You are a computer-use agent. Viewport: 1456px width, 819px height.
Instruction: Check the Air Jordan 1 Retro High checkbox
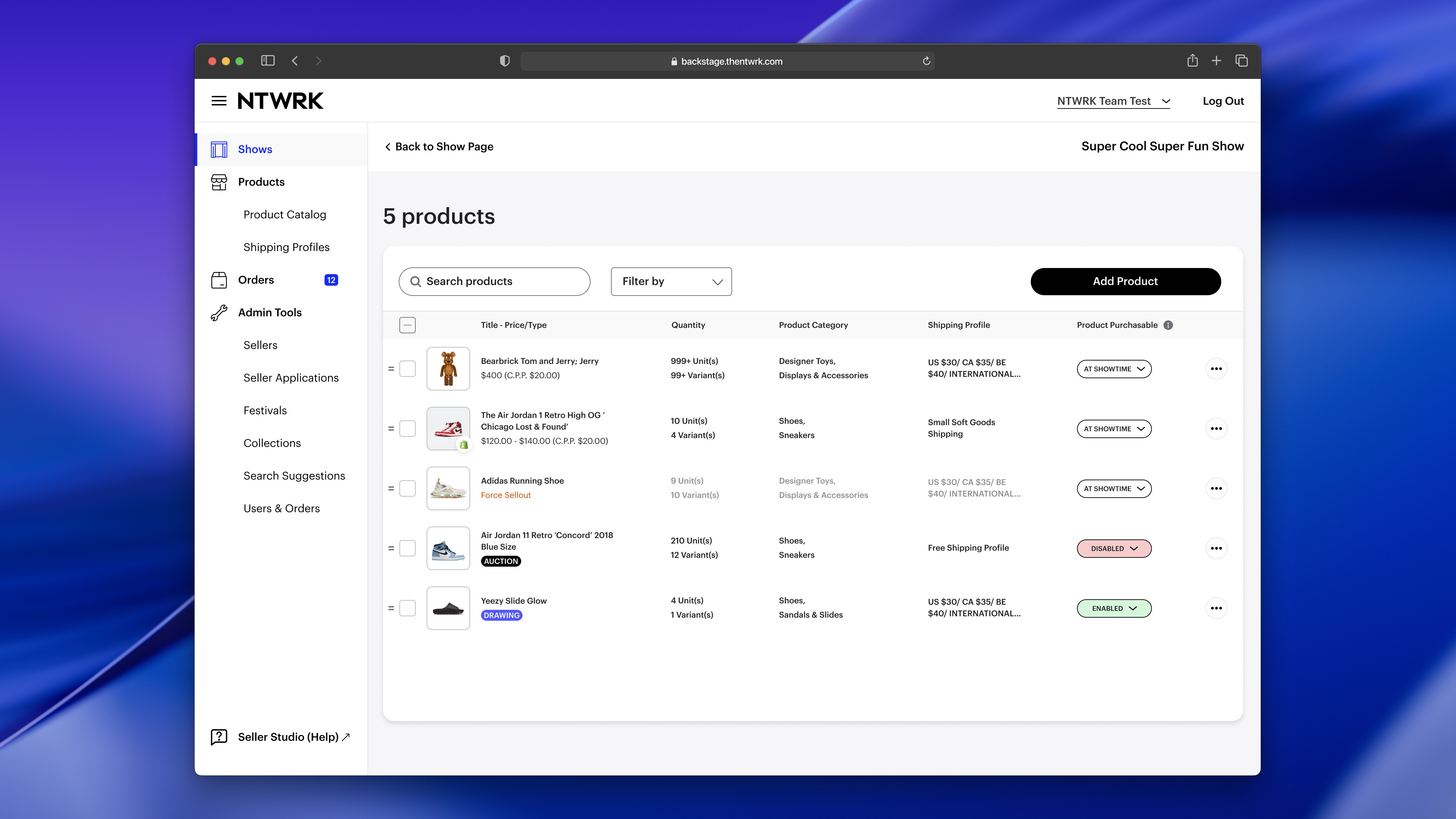[407, 429]
